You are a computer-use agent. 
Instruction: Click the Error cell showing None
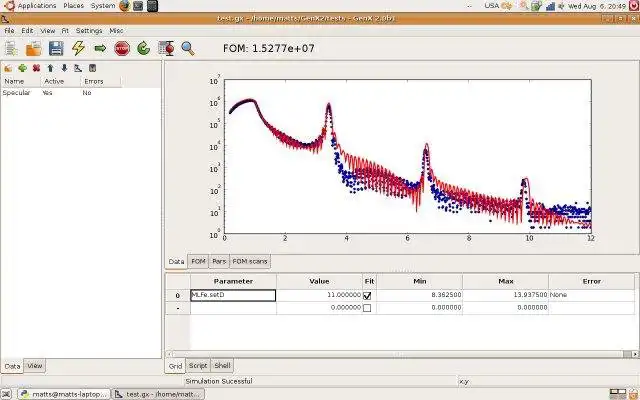coord(592,295)
